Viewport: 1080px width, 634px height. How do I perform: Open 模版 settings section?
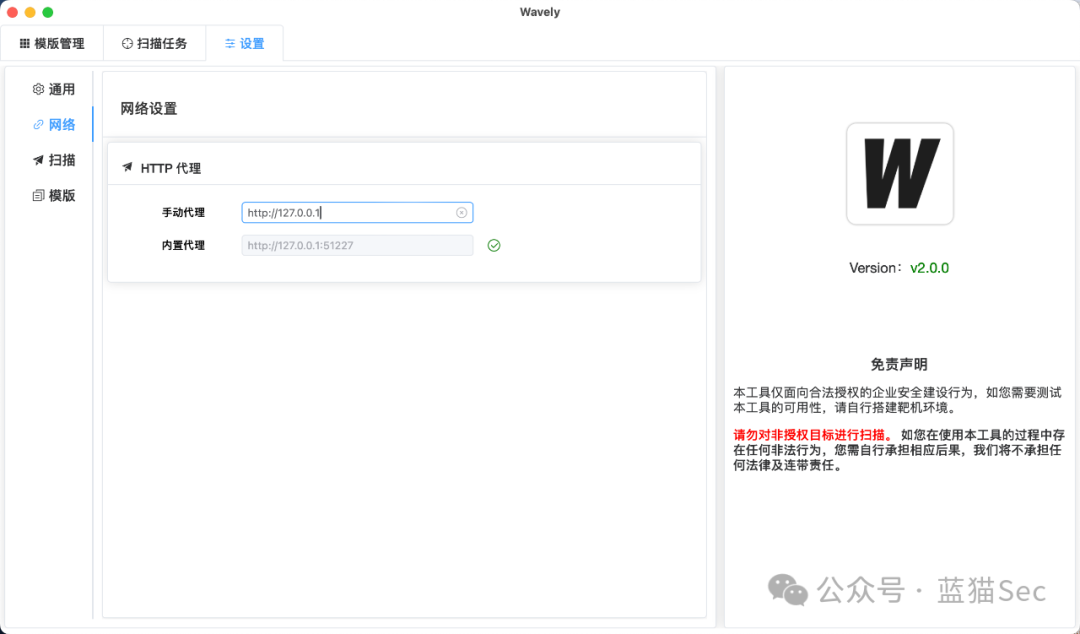54,196
